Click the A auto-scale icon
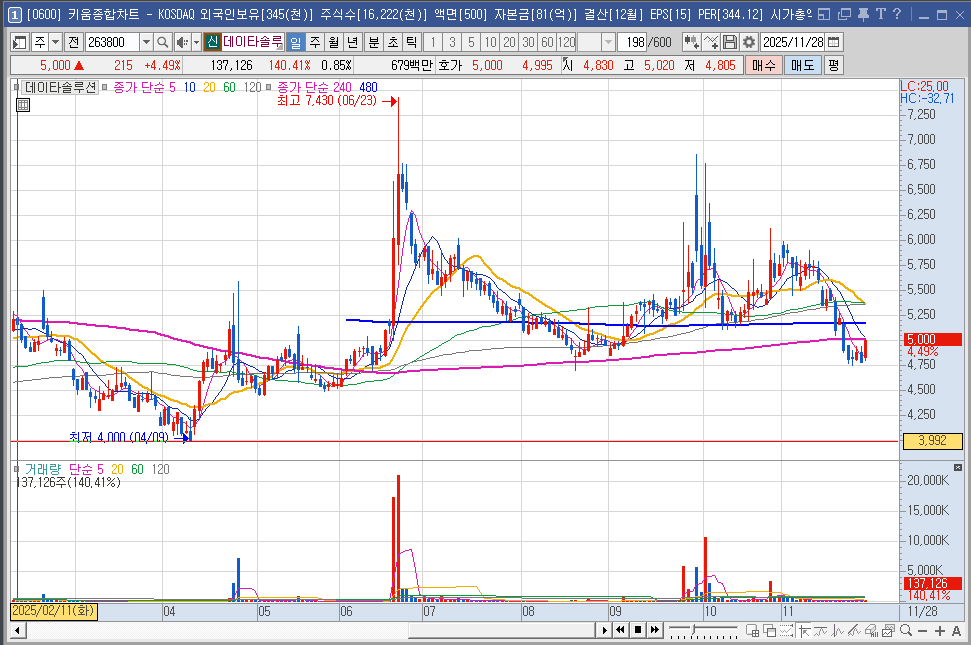Screen dimensions: 971x645 956,631
